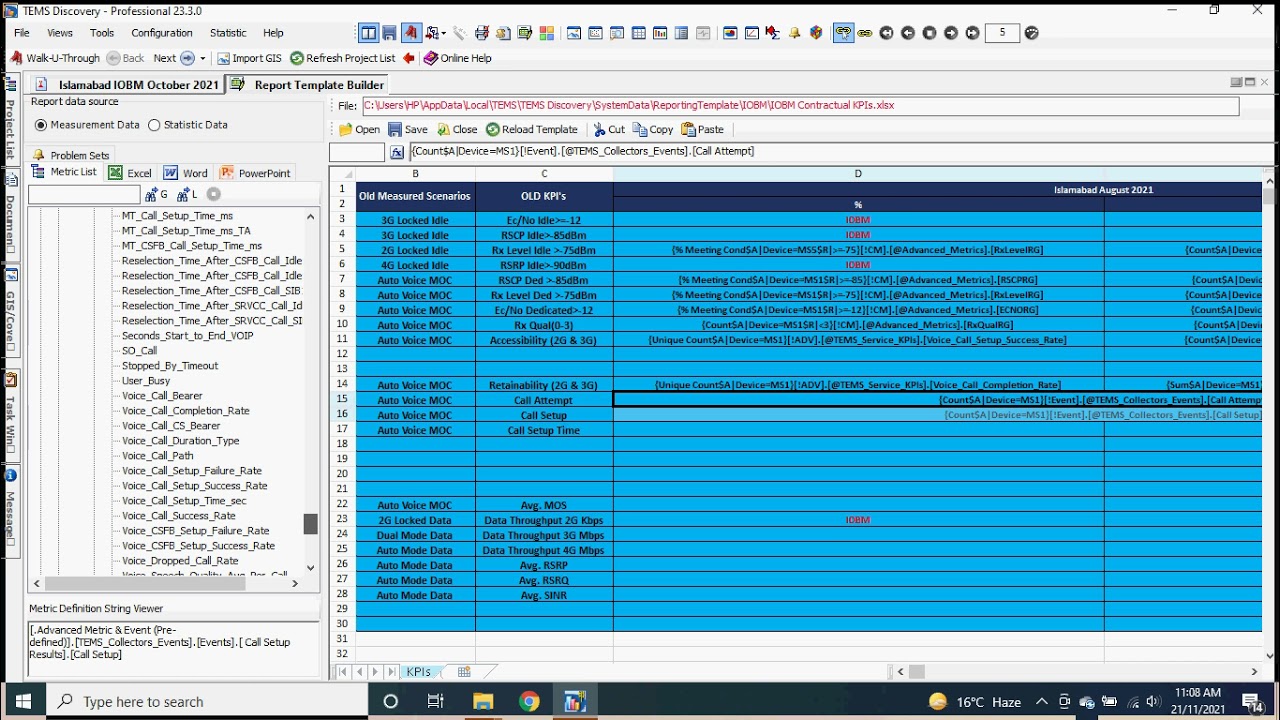This screenshot has width=1280, height=720.
Task: Open Online Help
Action: click(x=457, y=58)
